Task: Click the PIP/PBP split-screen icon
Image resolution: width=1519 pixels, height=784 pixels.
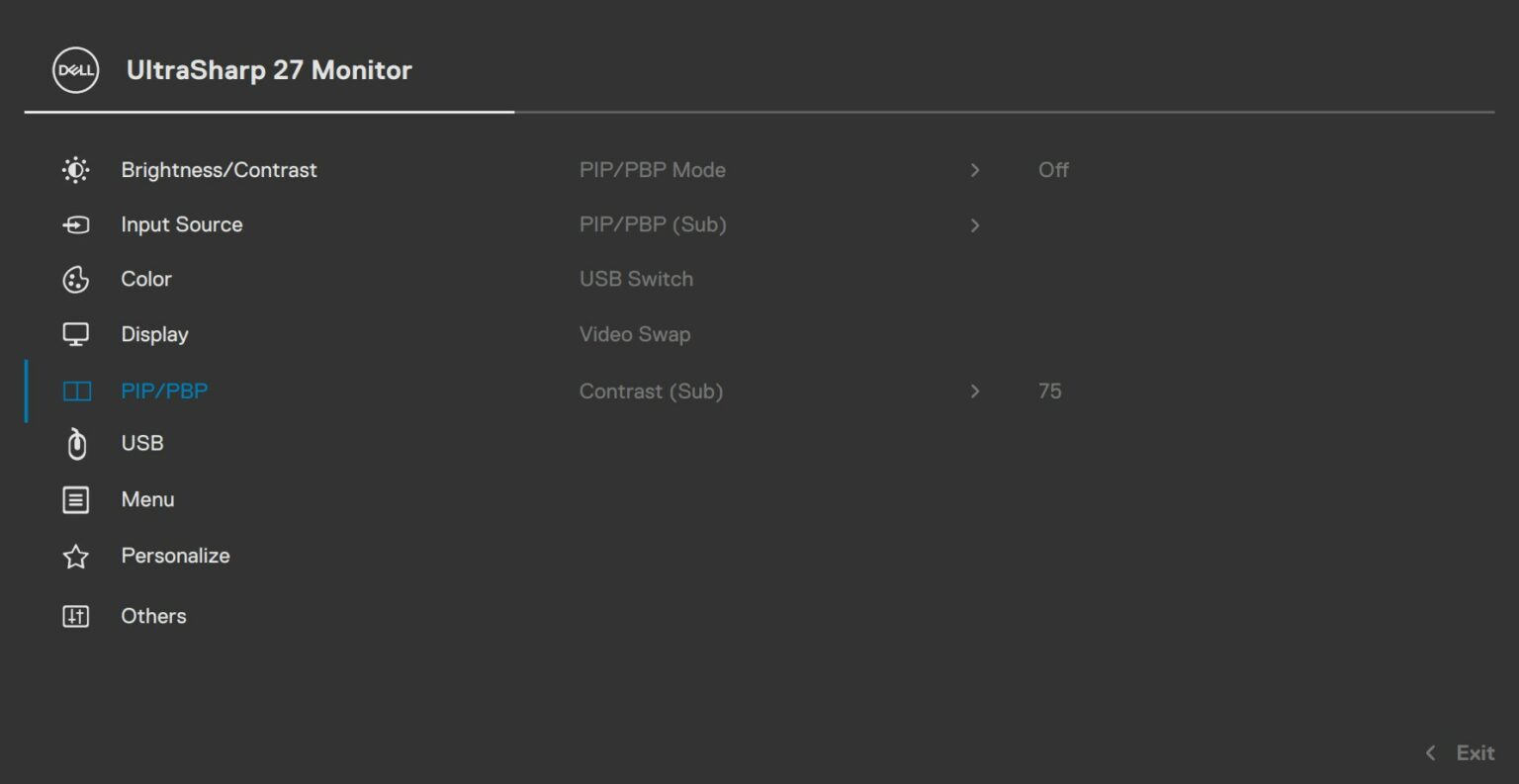Action: (x=74, y=391)
